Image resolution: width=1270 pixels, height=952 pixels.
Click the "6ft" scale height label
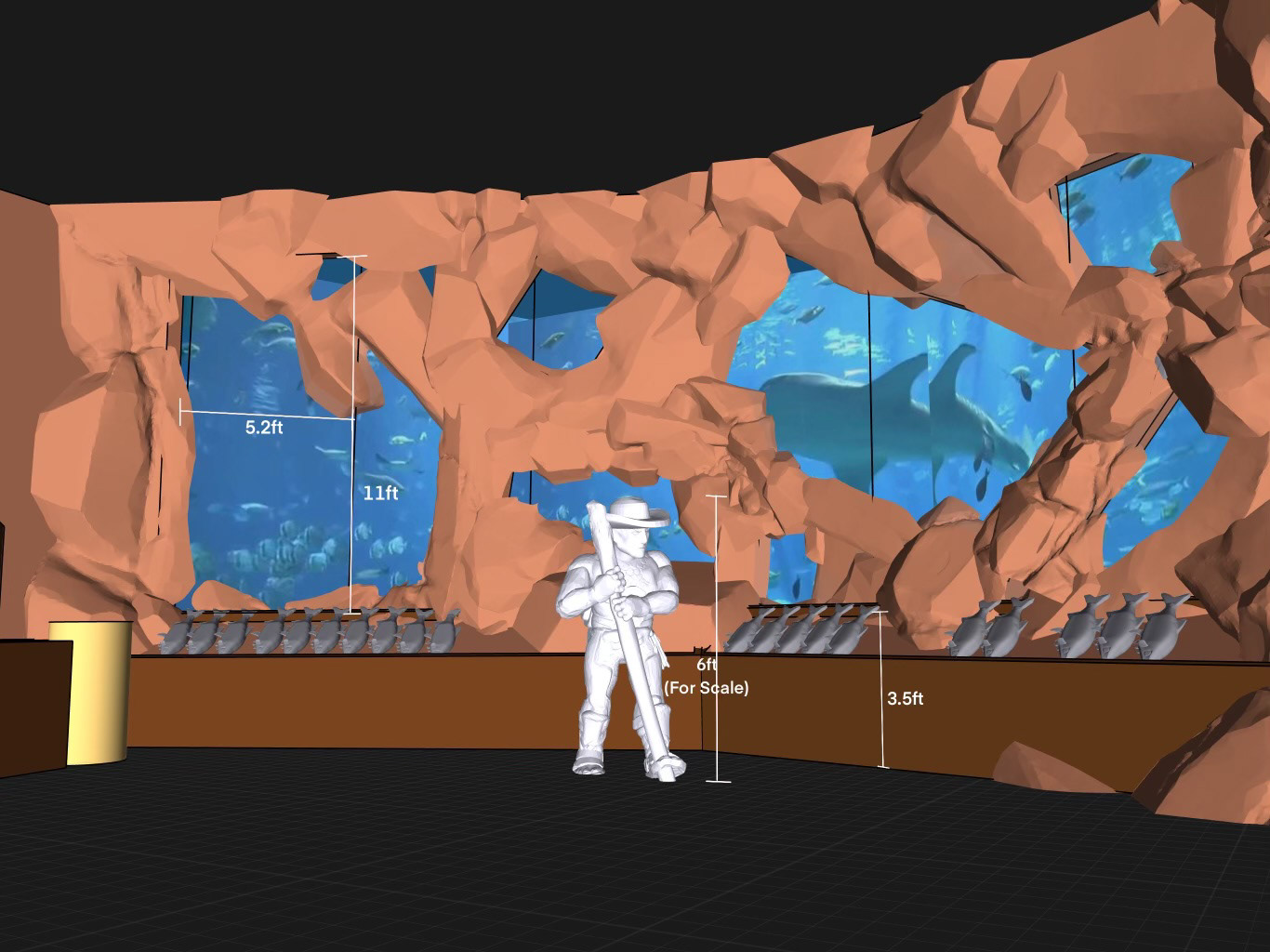point(707,665)
